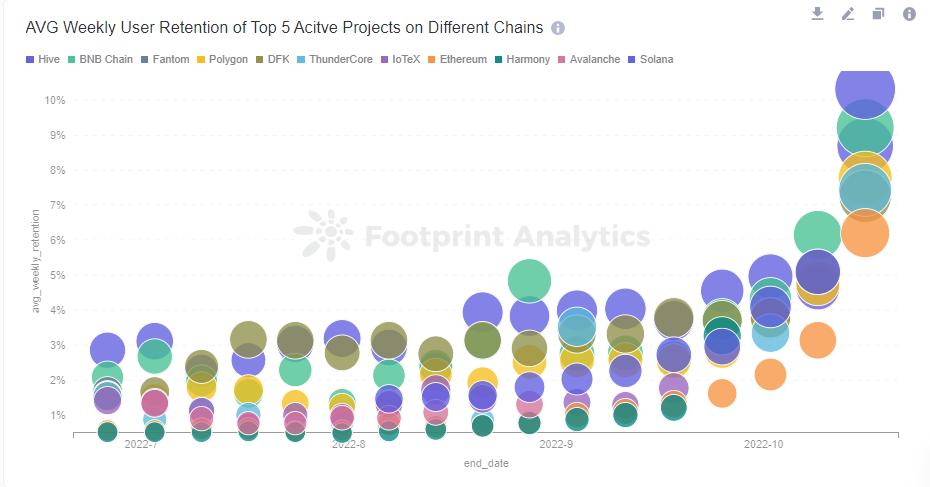
Task: Hide the Fantom series via legend
Action: tap(164, 59)
